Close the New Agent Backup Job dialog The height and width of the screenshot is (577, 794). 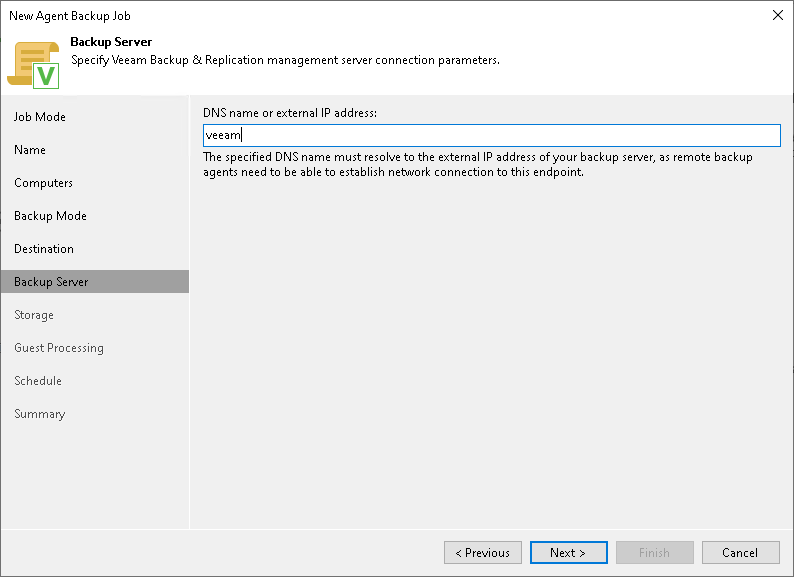point(777,15)
